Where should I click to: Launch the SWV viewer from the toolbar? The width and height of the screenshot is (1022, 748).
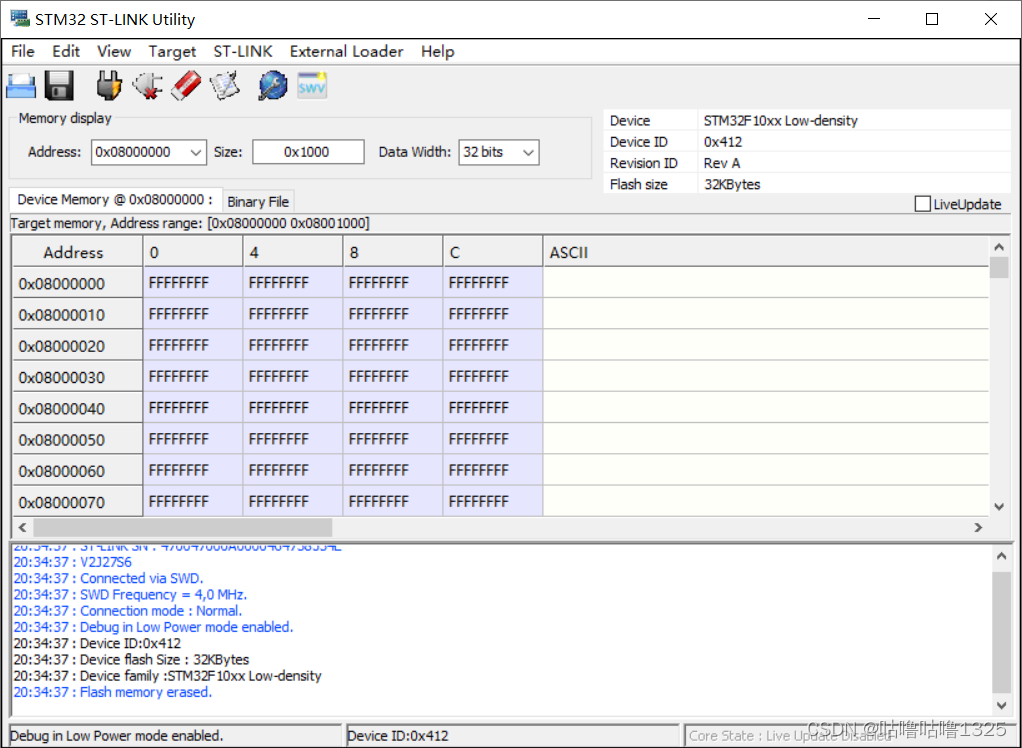(x=310, y=86)
